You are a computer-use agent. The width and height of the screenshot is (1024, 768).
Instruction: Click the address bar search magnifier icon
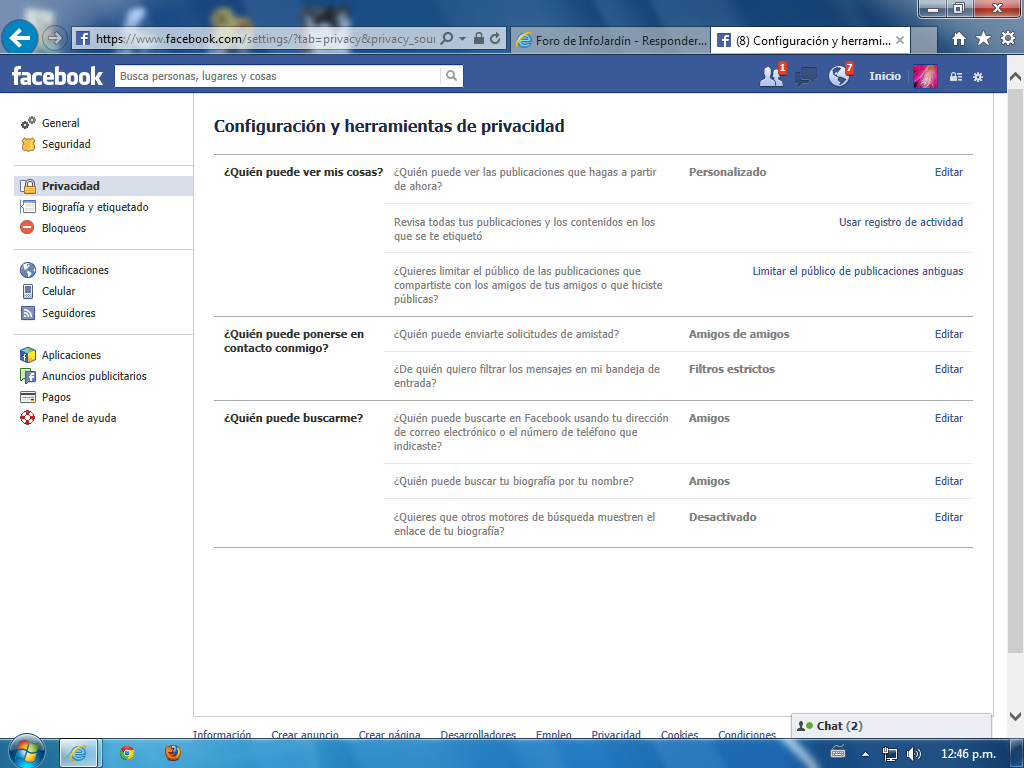point(447,39)
